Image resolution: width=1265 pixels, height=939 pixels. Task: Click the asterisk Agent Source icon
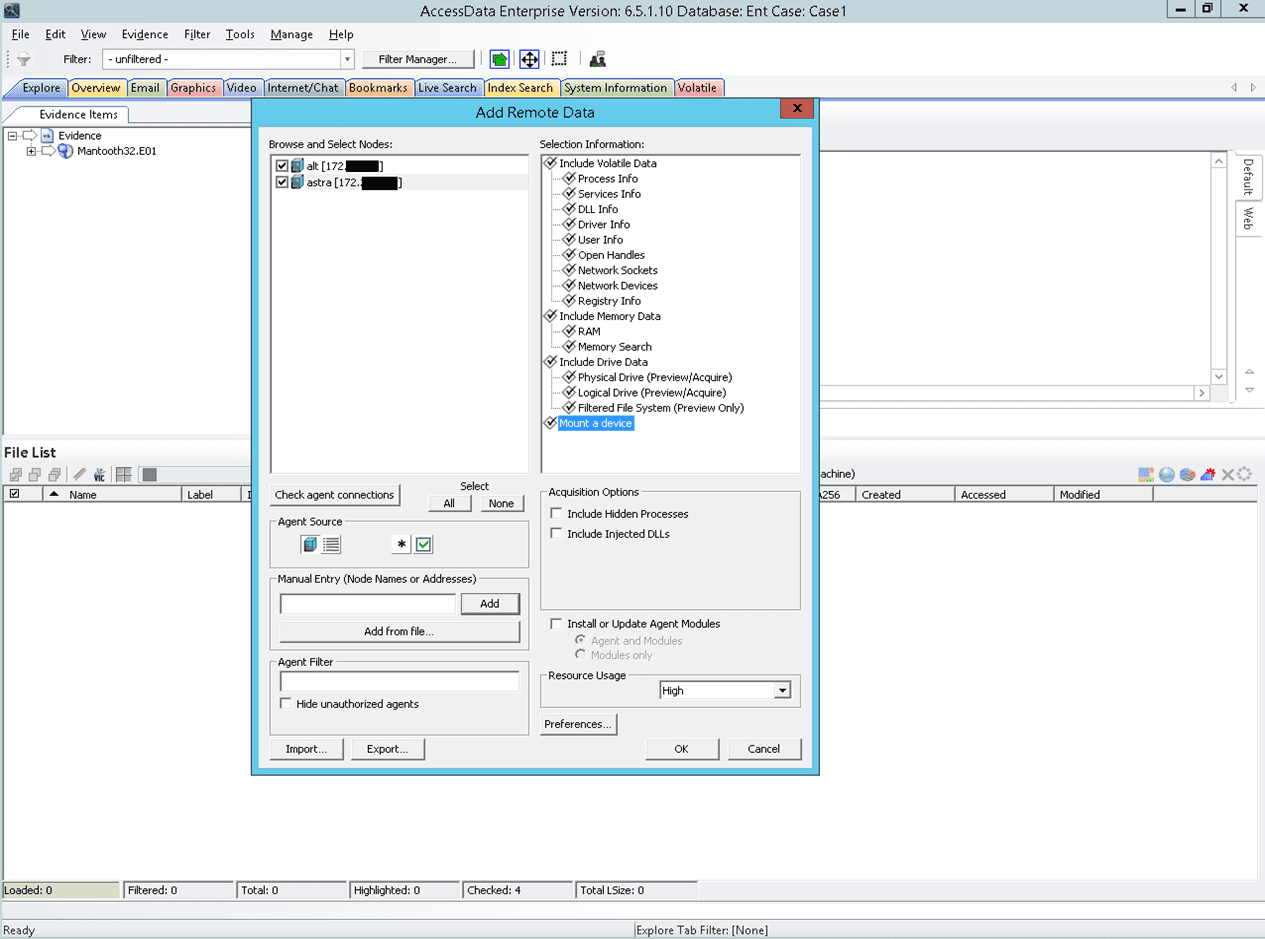tap(401, 544)
